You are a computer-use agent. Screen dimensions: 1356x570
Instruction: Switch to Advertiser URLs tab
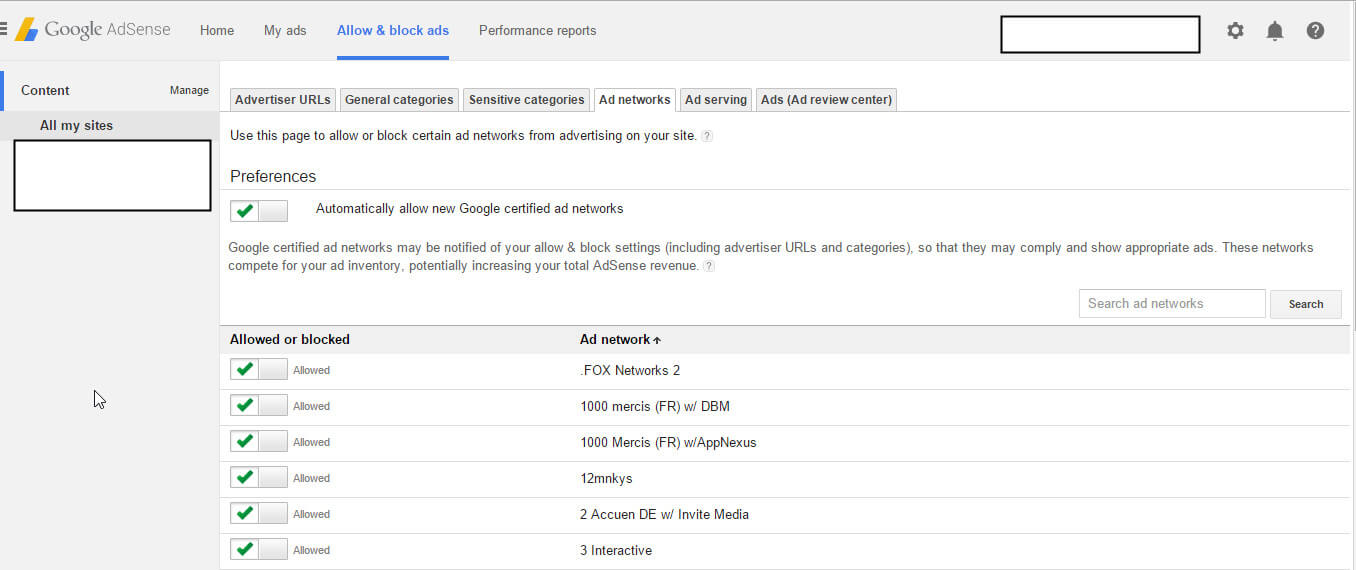[283, 99]
